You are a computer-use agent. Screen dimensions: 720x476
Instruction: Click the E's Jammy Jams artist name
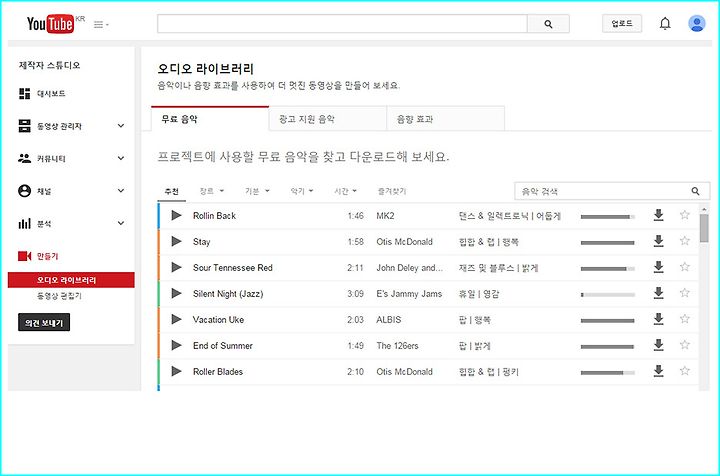click(x=409, y=294)
